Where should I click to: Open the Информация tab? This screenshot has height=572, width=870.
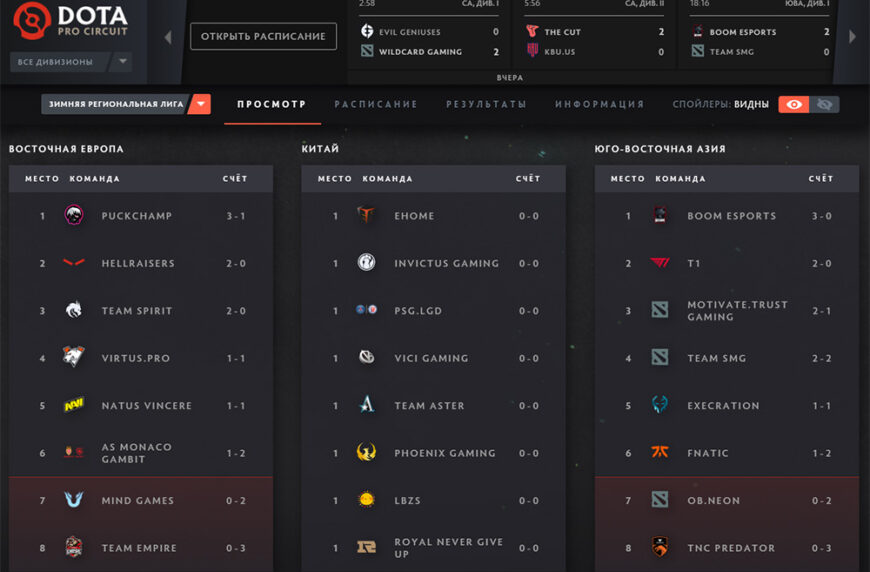(599, 104)
